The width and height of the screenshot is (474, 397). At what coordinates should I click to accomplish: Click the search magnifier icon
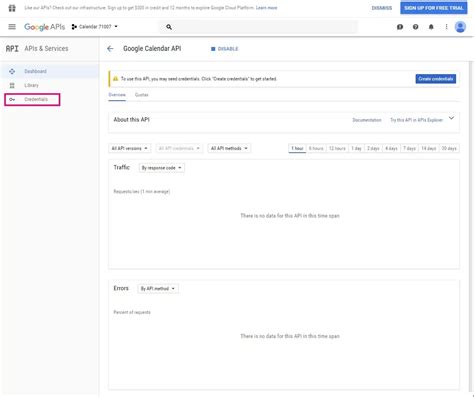[x=169, y=27]
